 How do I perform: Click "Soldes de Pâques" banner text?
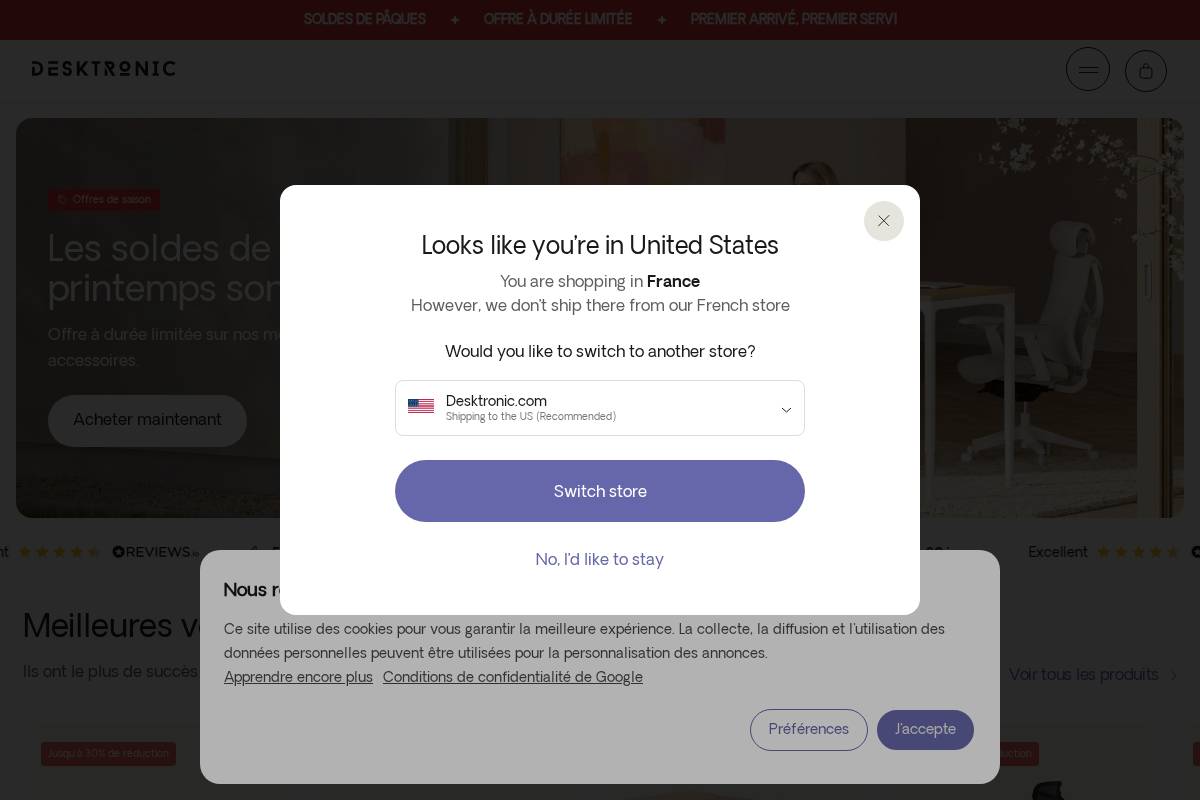365,19
